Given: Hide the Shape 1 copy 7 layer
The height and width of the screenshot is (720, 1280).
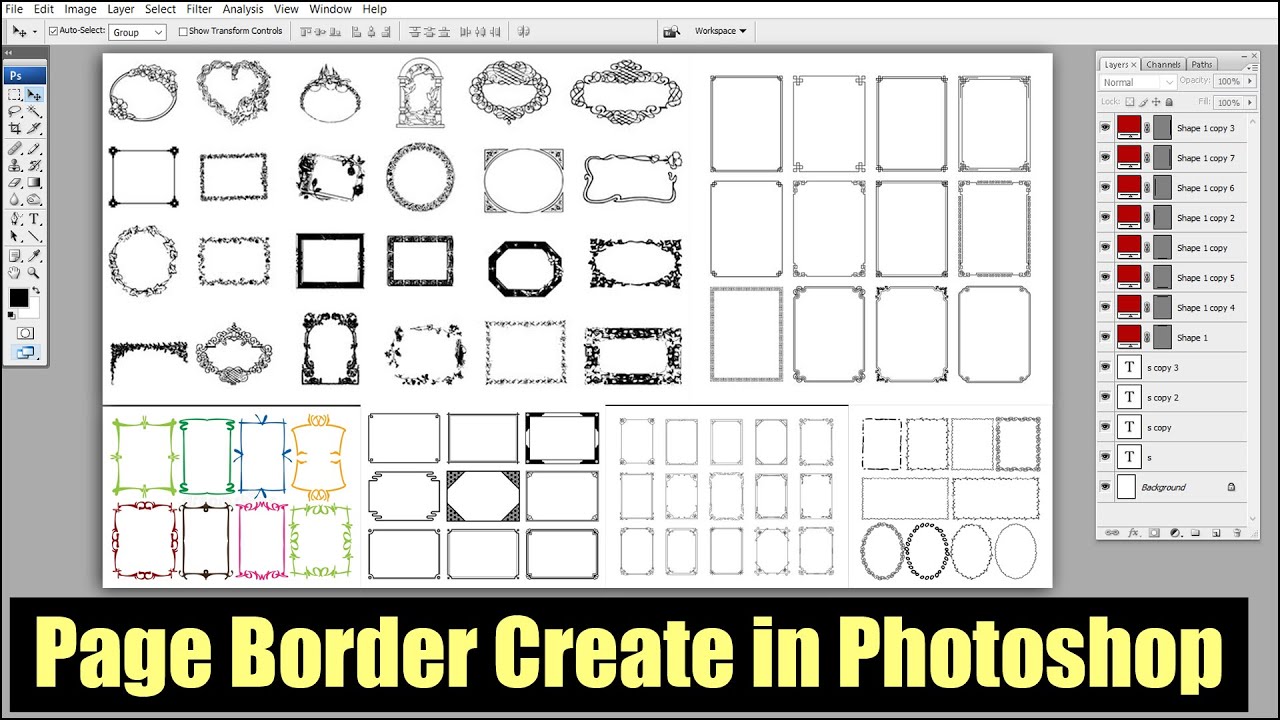Looking at the screenshot, I should tap(1105, 158).
